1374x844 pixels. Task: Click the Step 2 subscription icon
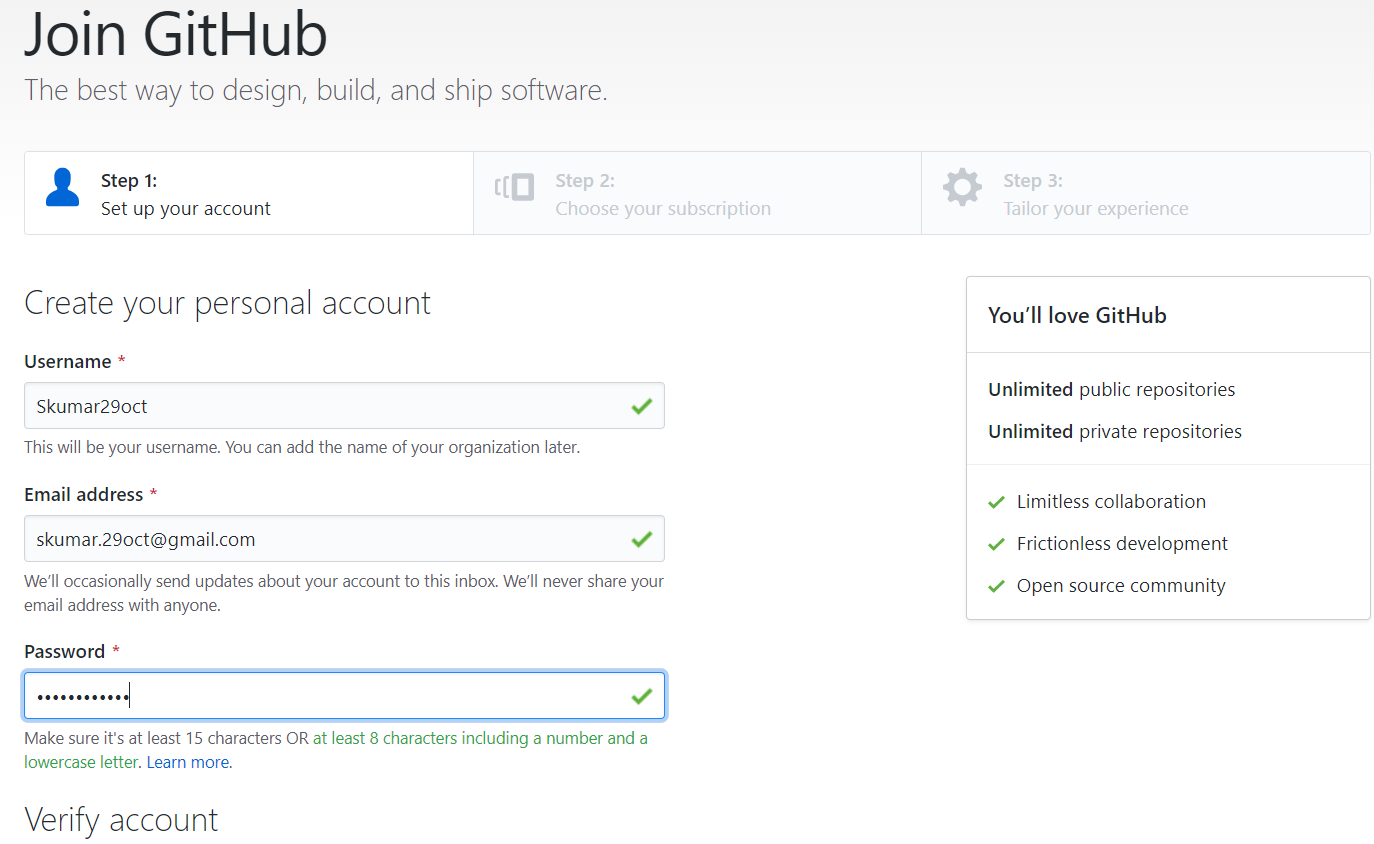[x=515, y=187]
